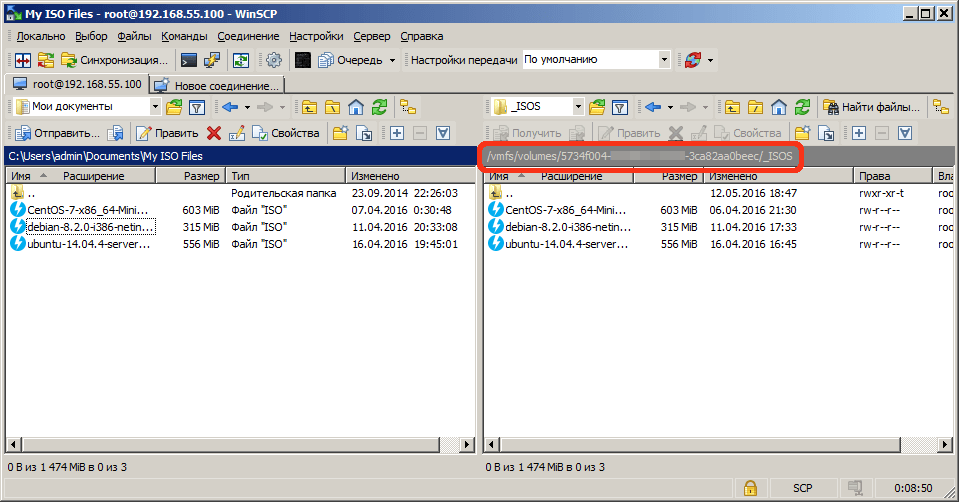Screen dimensions: 959x502
Task: Go back in the local panel
Action: tap(230, 107)
